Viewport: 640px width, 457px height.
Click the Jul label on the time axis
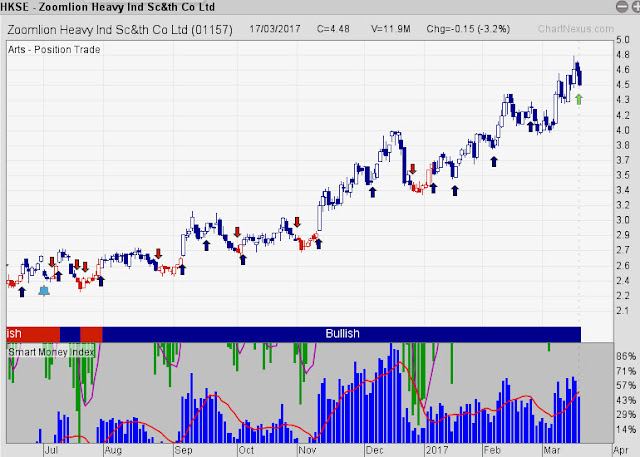point(51,450)
